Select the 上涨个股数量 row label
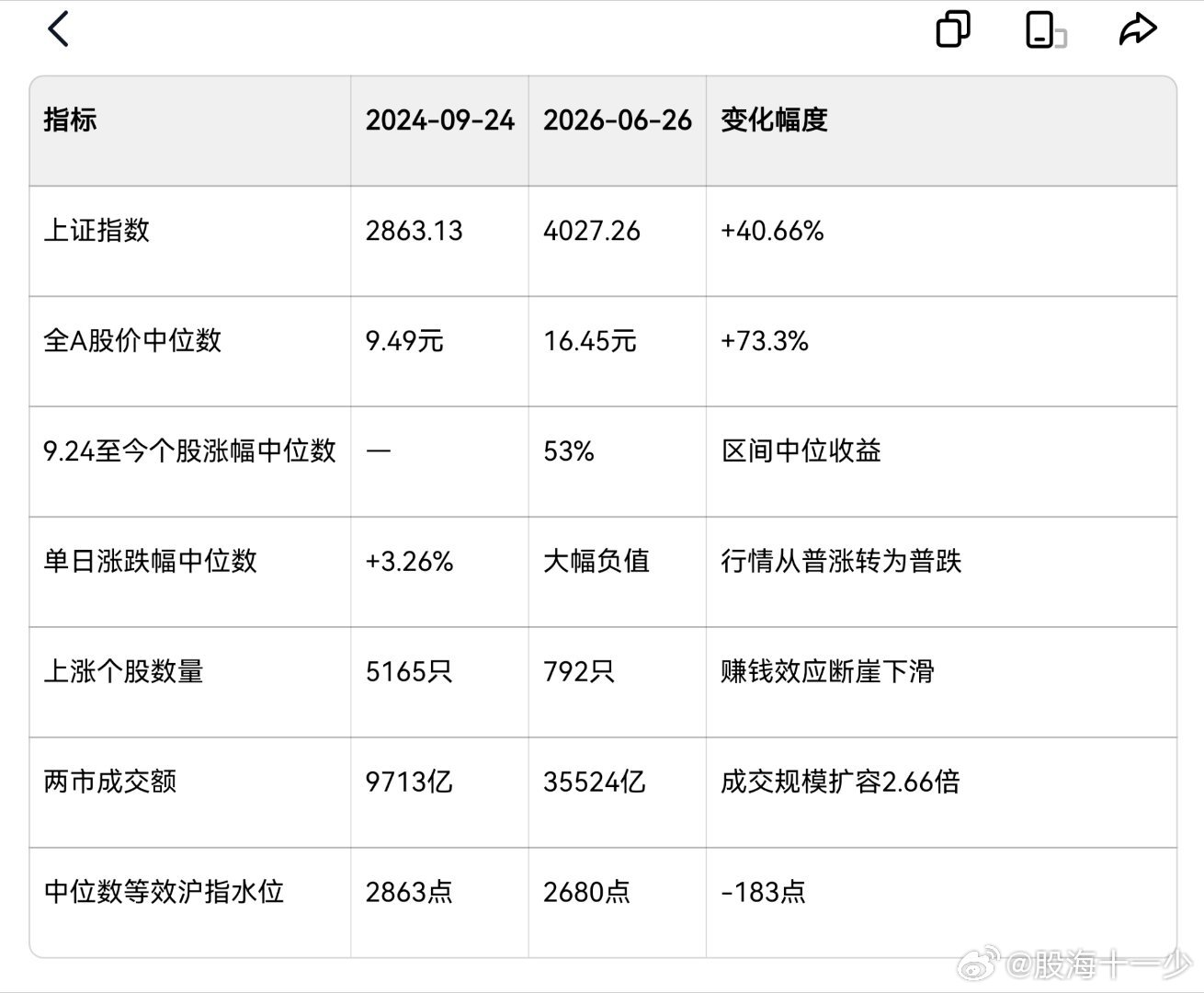Screen dimensions: 1204x993 pos(123,671)
